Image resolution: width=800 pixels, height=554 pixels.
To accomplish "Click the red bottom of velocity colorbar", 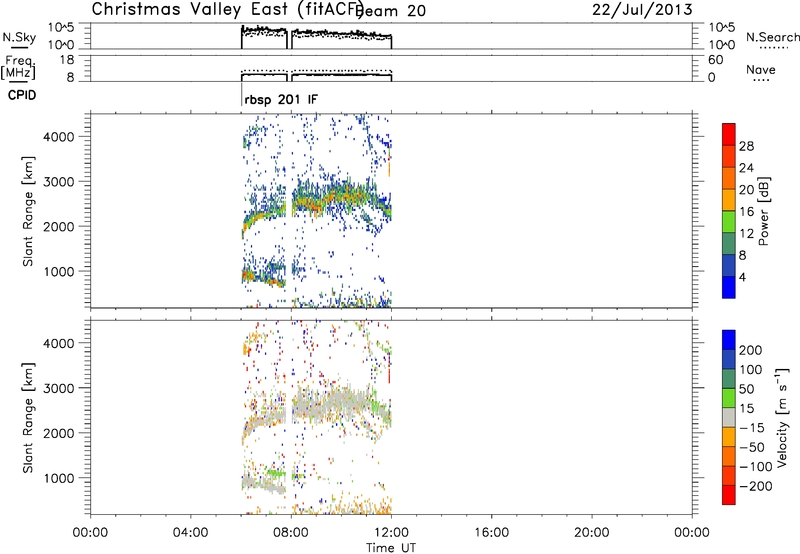I will pyautogui.click(x=729, y=495).
